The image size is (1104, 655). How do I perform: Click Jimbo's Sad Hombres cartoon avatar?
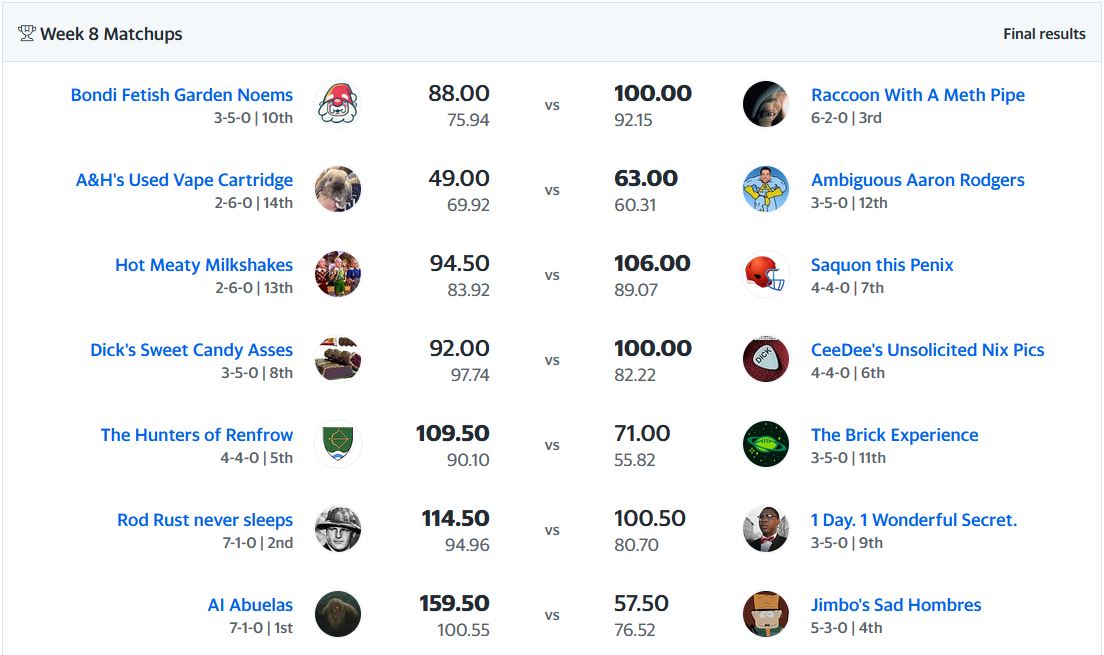click(x=766, y=614)
